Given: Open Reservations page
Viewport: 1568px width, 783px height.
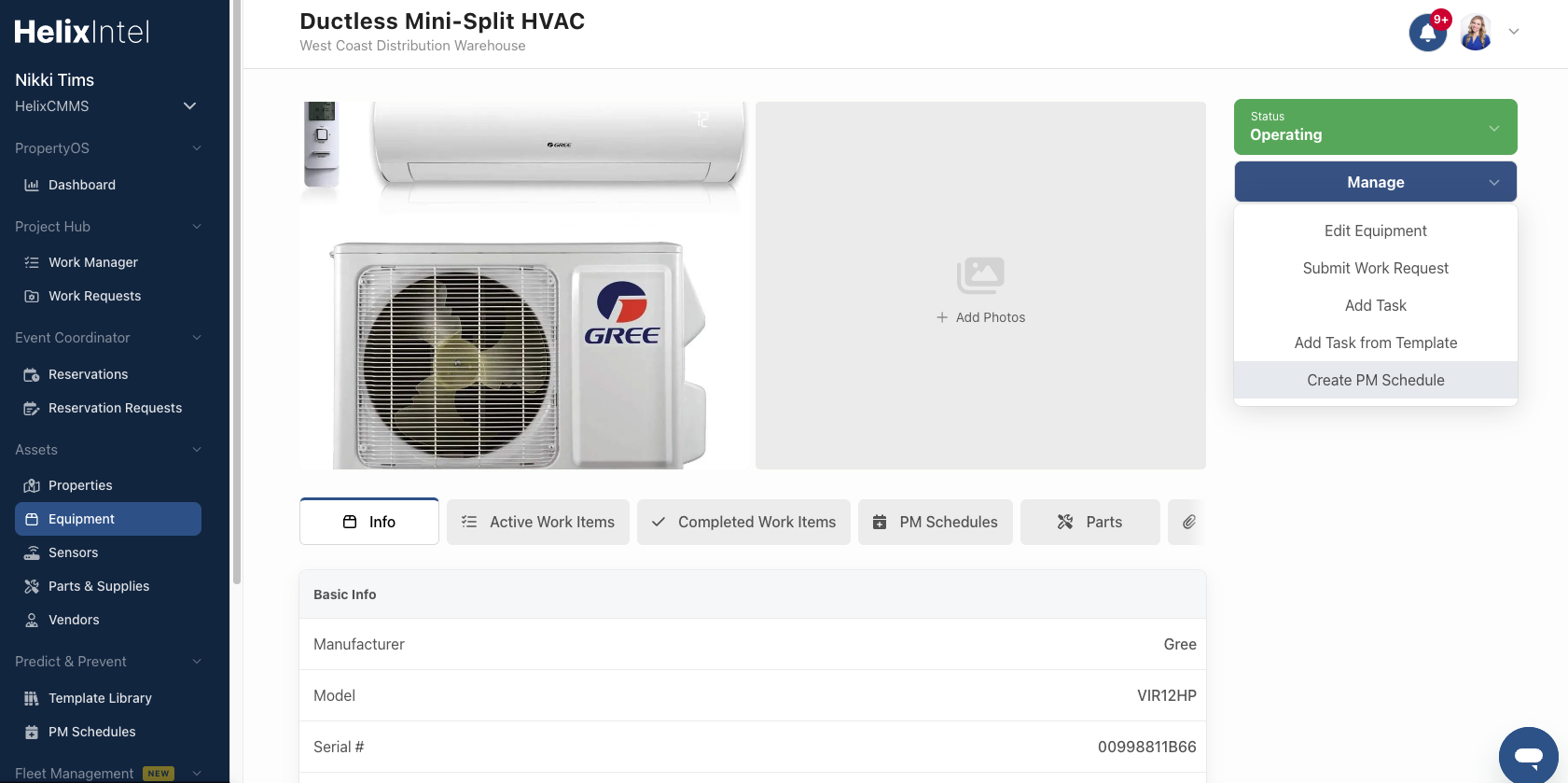Looking at the screenshot, I should point(108,374).
